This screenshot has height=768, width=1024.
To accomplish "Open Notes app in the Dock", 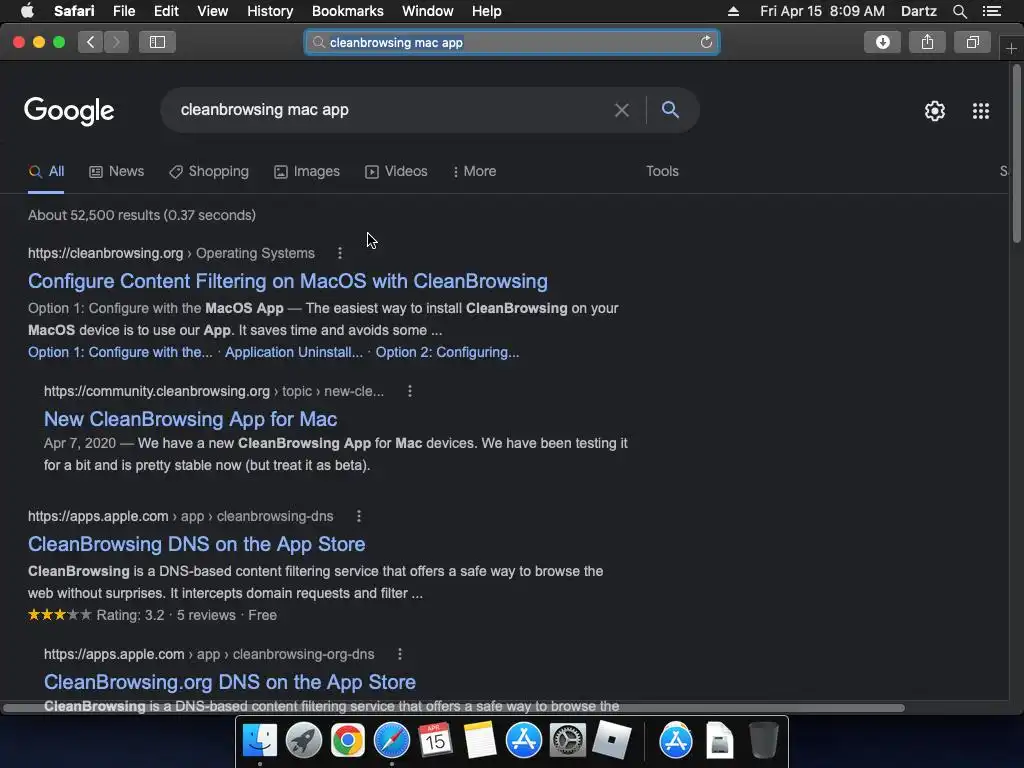I will click(x=479, y=741).
